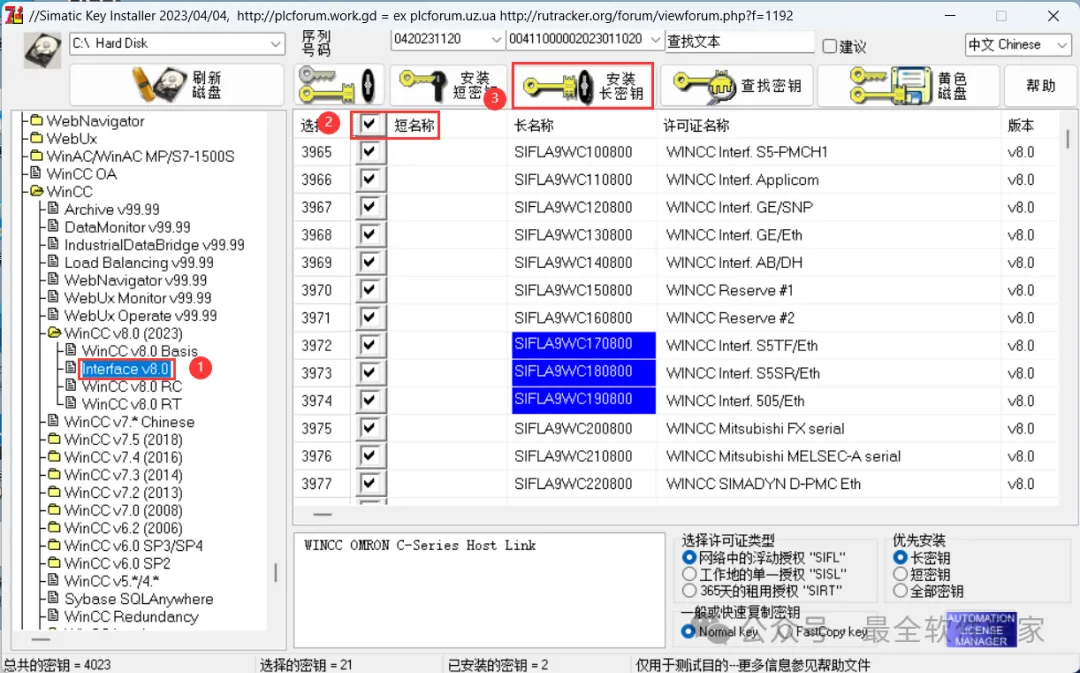The width and height of the screenshot is (1080, 673).
Task: Click the find key button
Action: (x=737, y=85)
